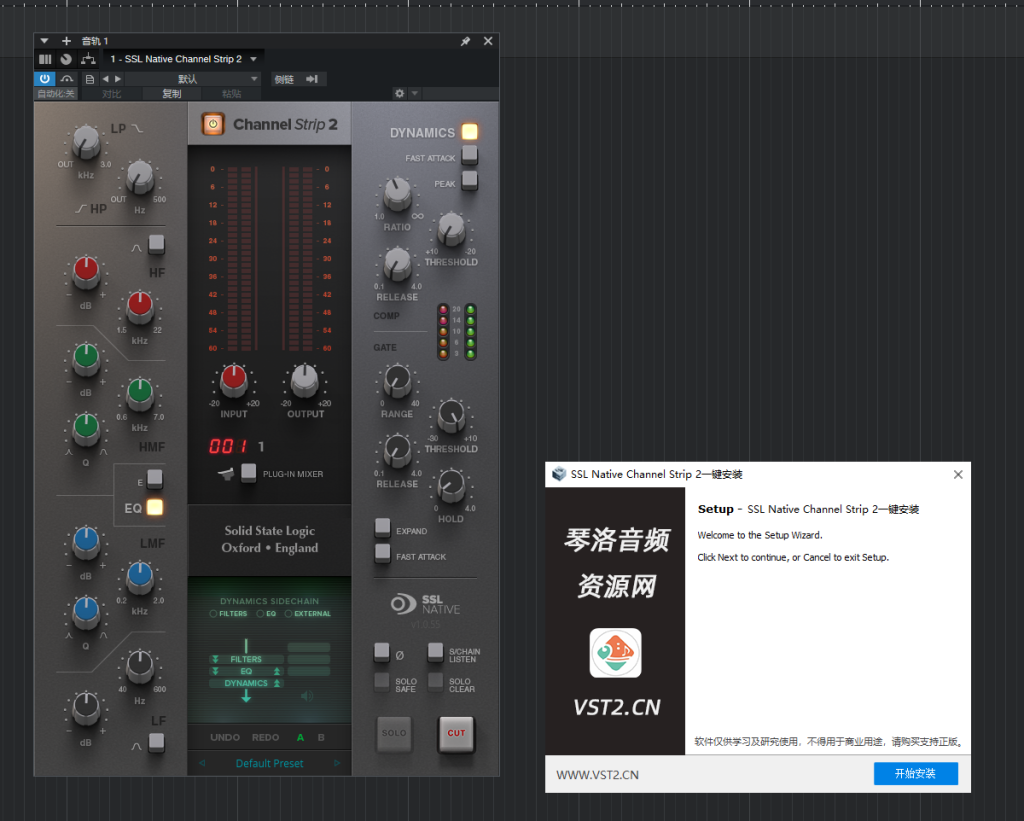Click the 开始安装 button in the installer
Viewport: 1024px width, 821px height.
(915, 773)
